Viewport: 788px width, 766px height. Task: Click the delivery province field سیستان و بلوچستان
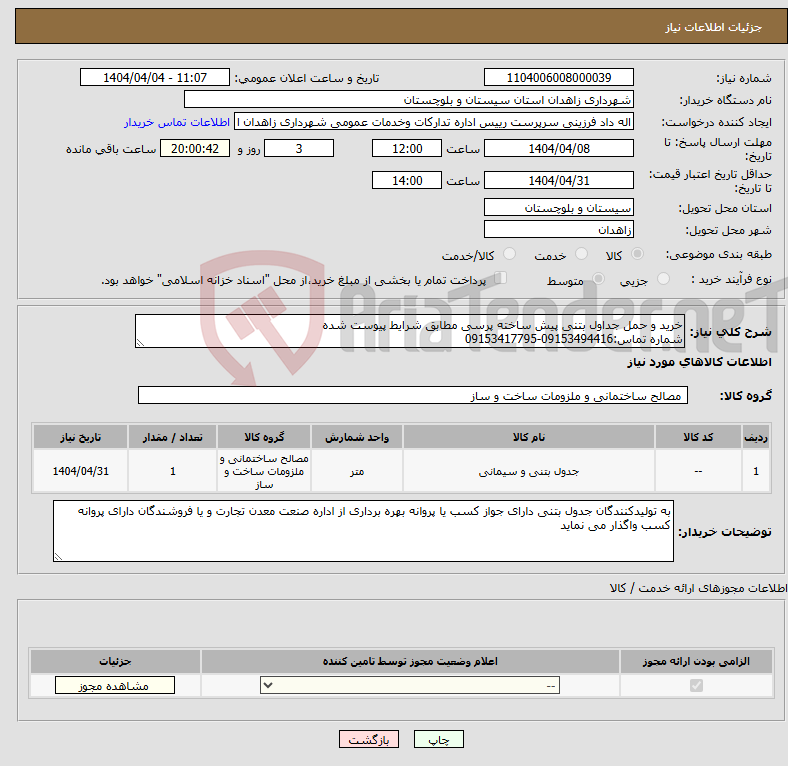click(x=559, y=208)
